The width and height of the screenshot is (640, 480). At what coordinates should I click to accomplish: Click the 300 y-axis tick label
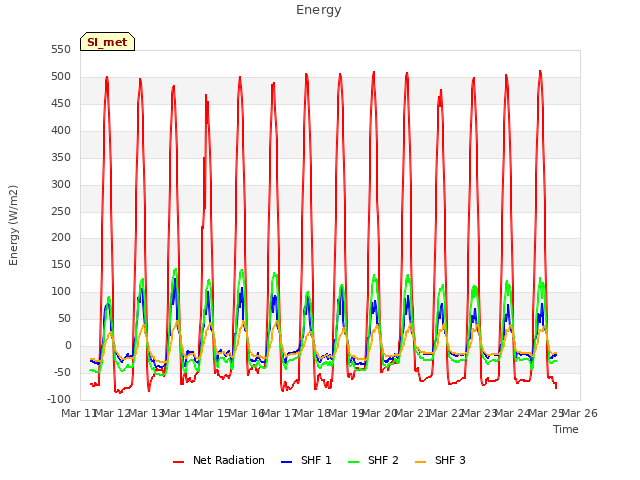click(61, 184)
